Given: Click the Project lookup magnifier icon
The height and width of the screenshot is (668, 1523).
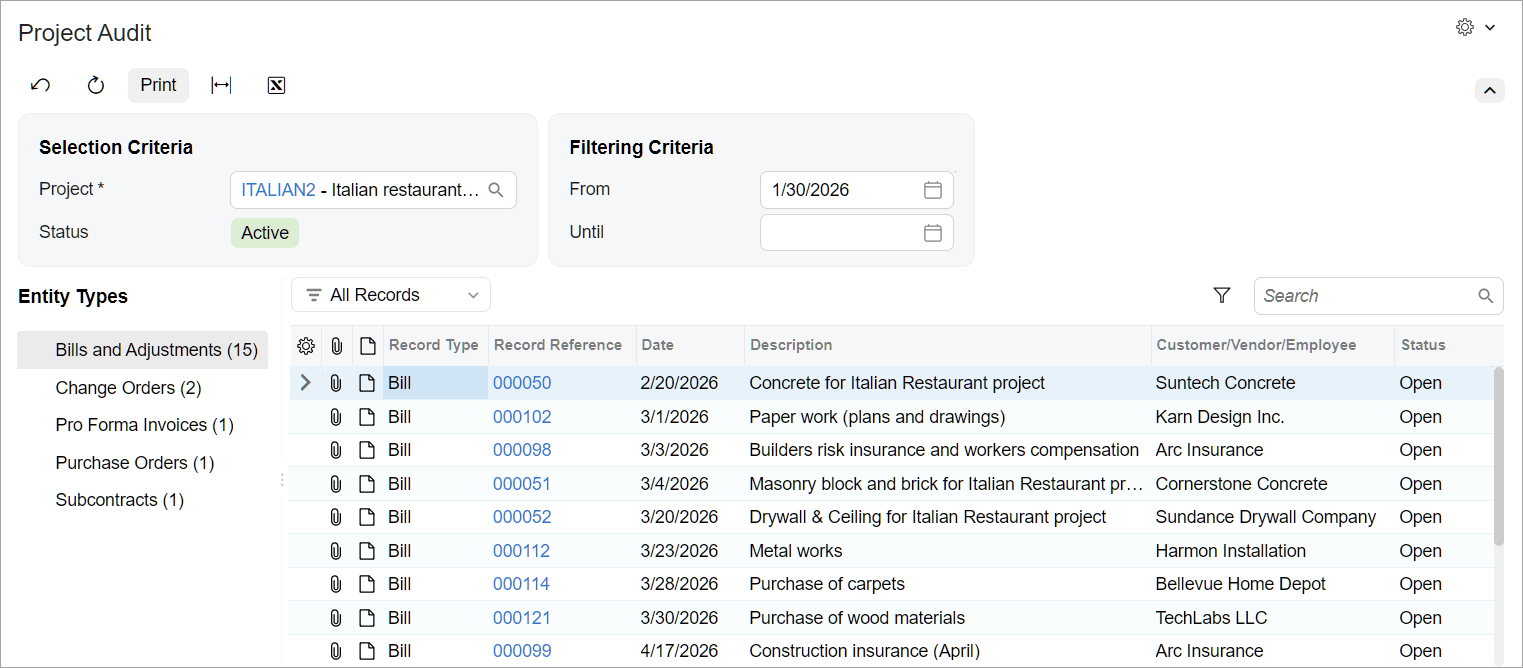Looking at the screenshot, I should [x=496, y=190].
